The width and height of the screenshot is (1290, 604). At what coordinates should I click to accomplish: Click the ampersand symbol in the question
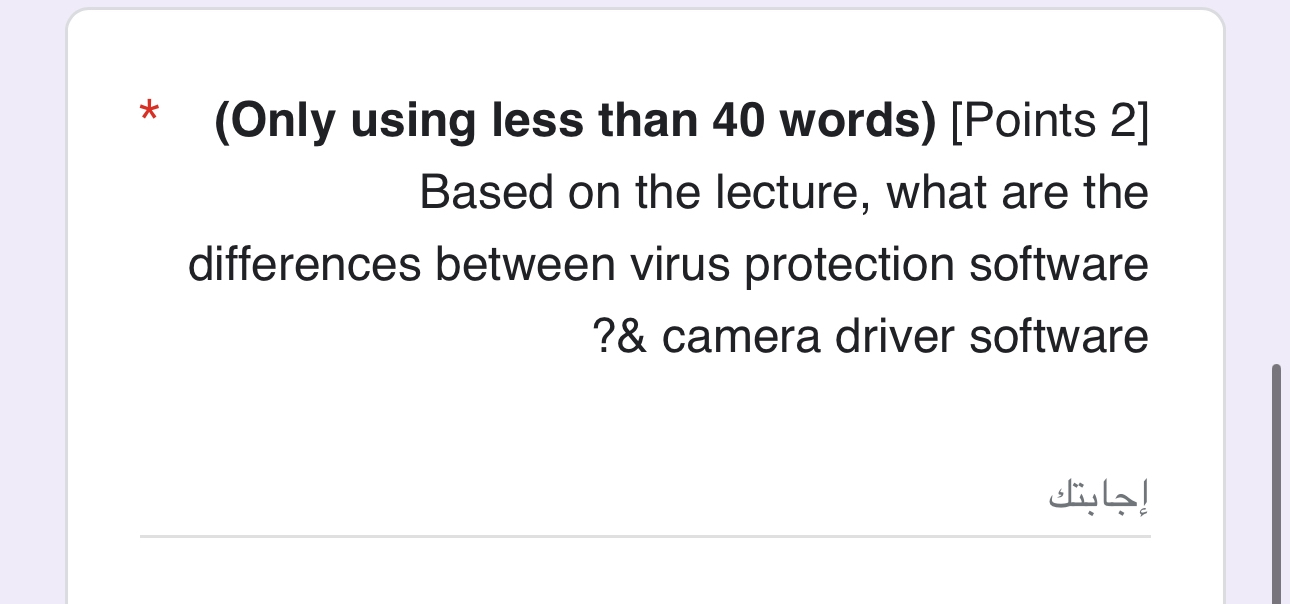pos(631,336)
